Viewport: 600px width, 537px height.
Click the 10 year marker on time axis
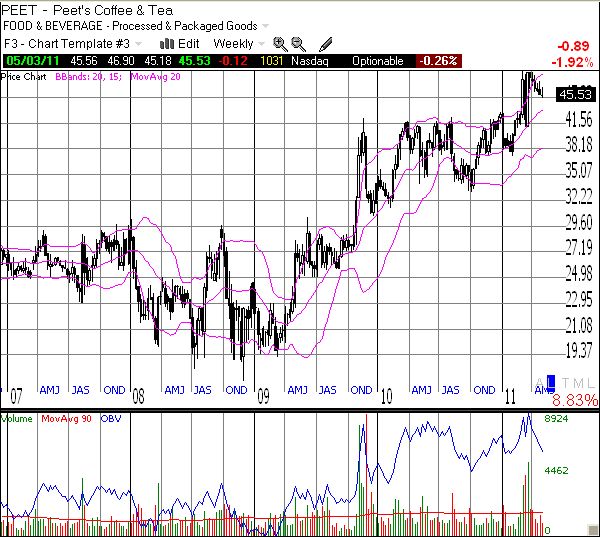[x=386, y=396]
